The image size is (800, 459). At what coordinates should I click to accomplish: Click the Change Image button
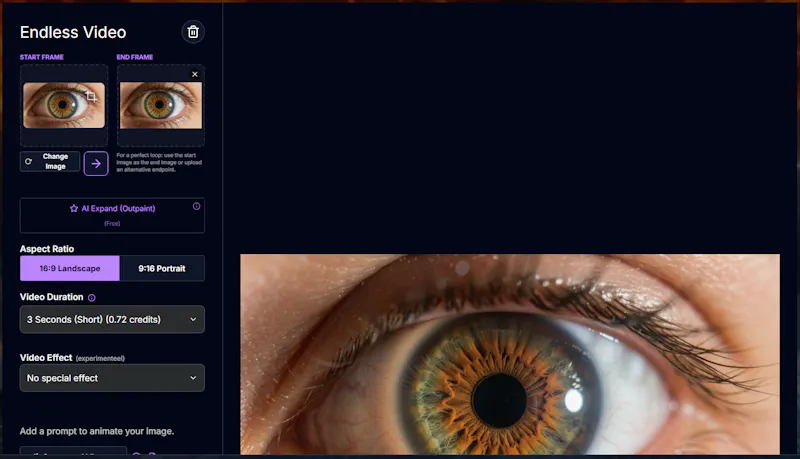click(x=50, y=162)
